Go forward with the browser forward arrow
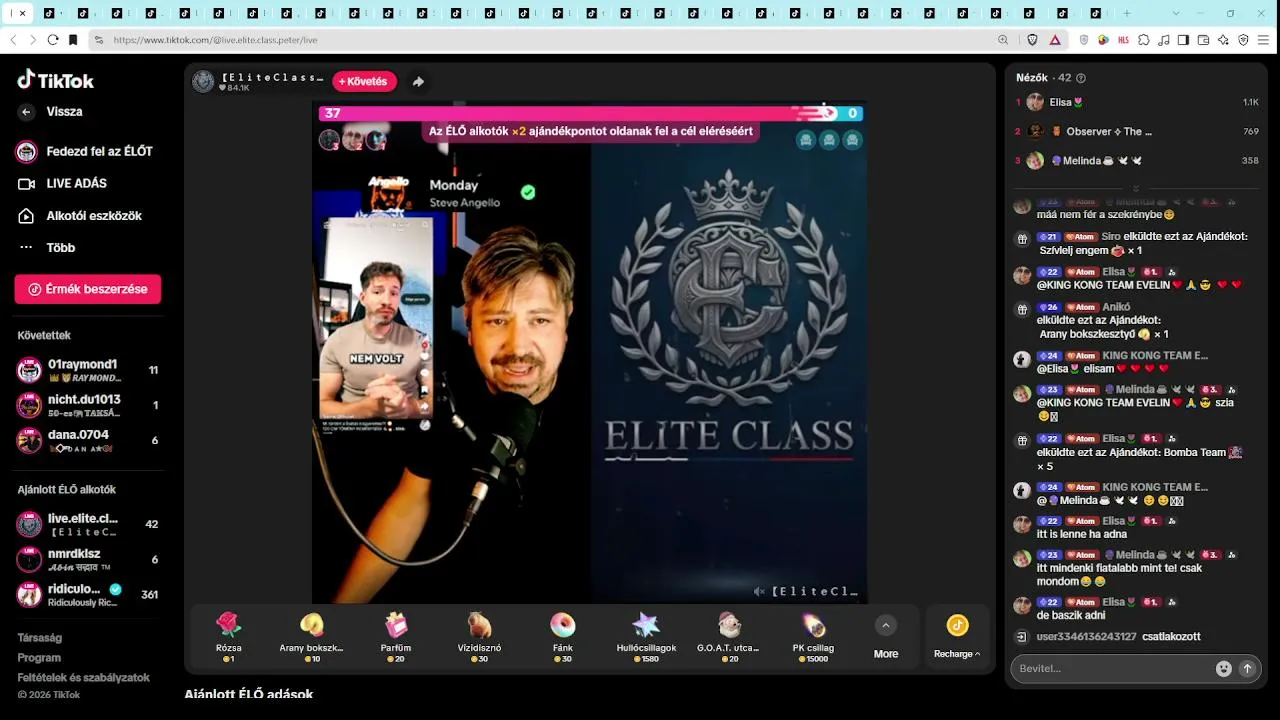 [x=33, y=40]
